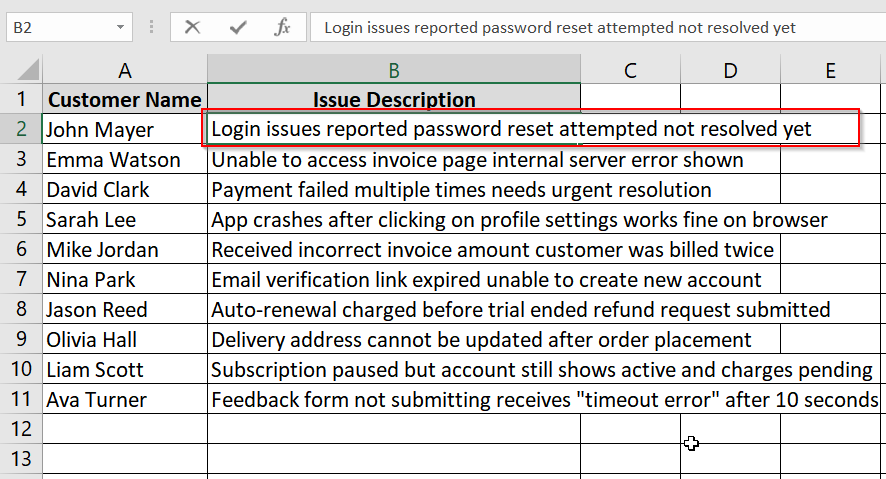886x479 pixels.
Task: Select cell containing Emma Watson
Action: click(x=125, y=159)
